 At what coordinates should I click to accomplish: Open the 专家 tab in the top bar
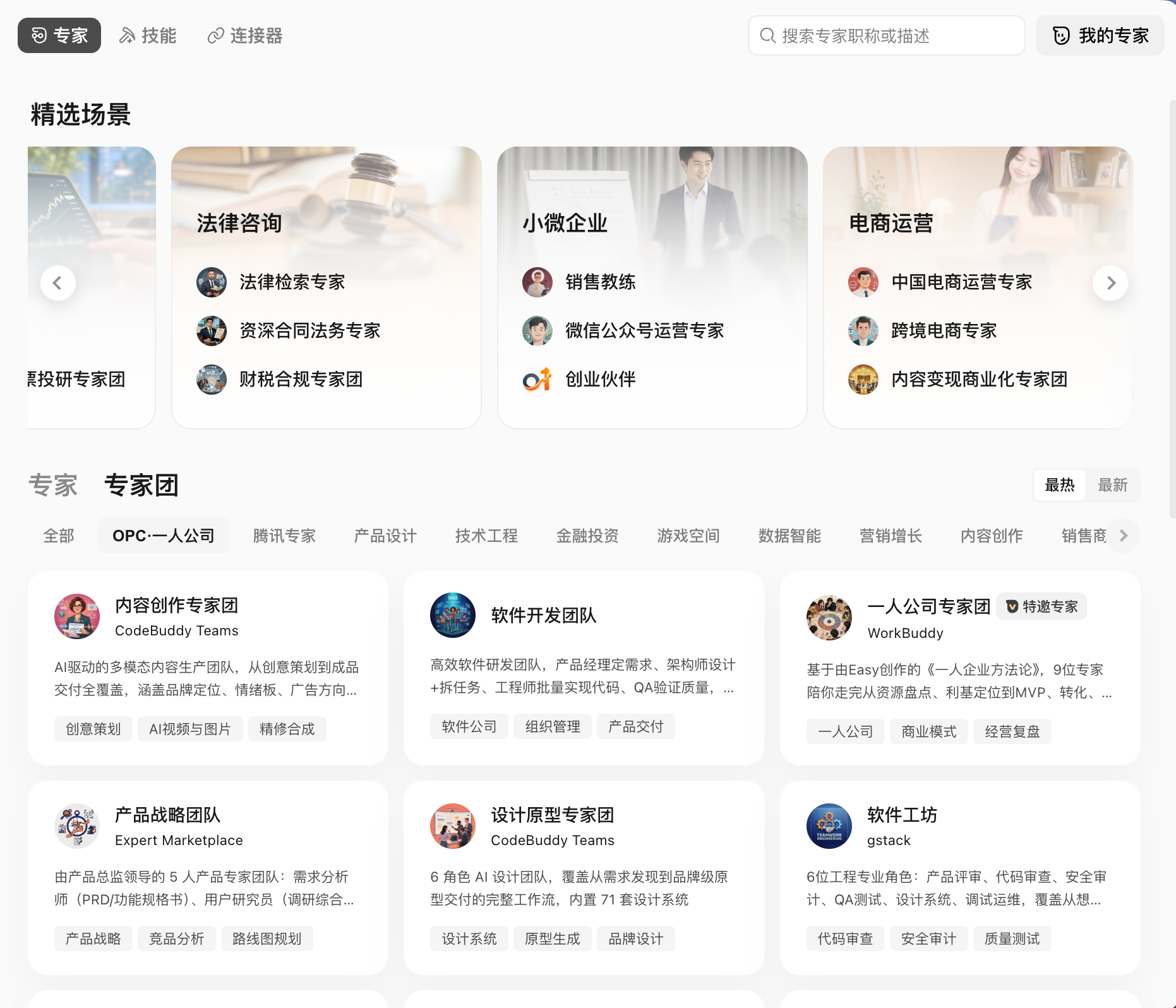pyautogui.click(x=59, y=35)
